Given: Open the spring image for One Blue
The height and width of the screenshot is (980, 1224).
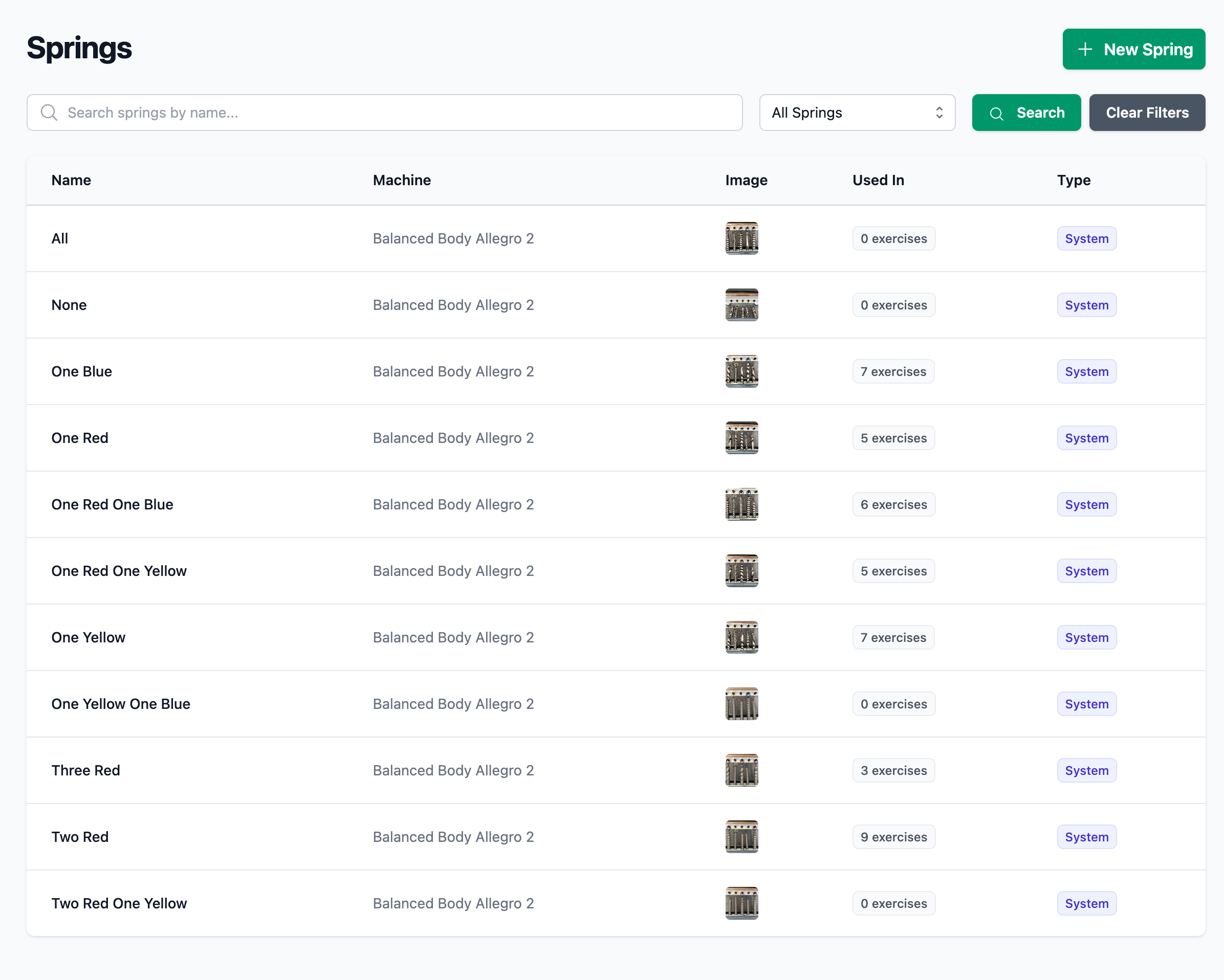Looking at the screenshot, I should coord(741,371).
